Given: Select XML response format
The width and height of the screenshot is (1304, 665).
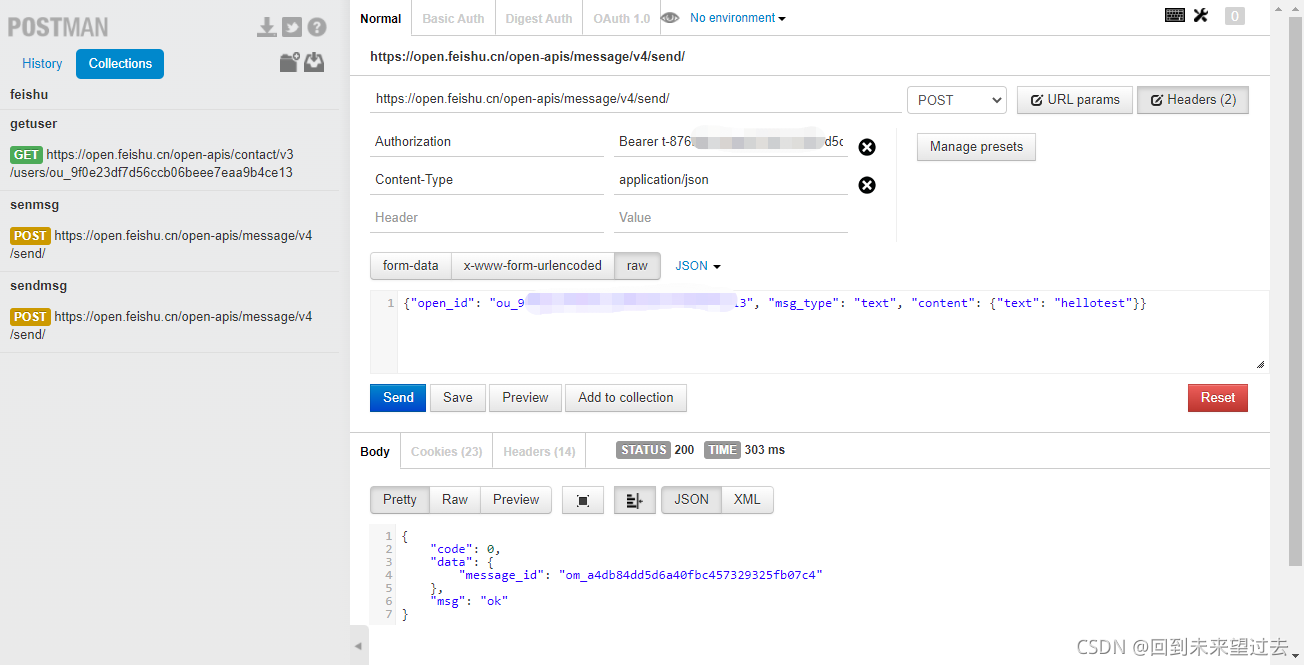Looking at the screenshot, I should tap(747, 500).
